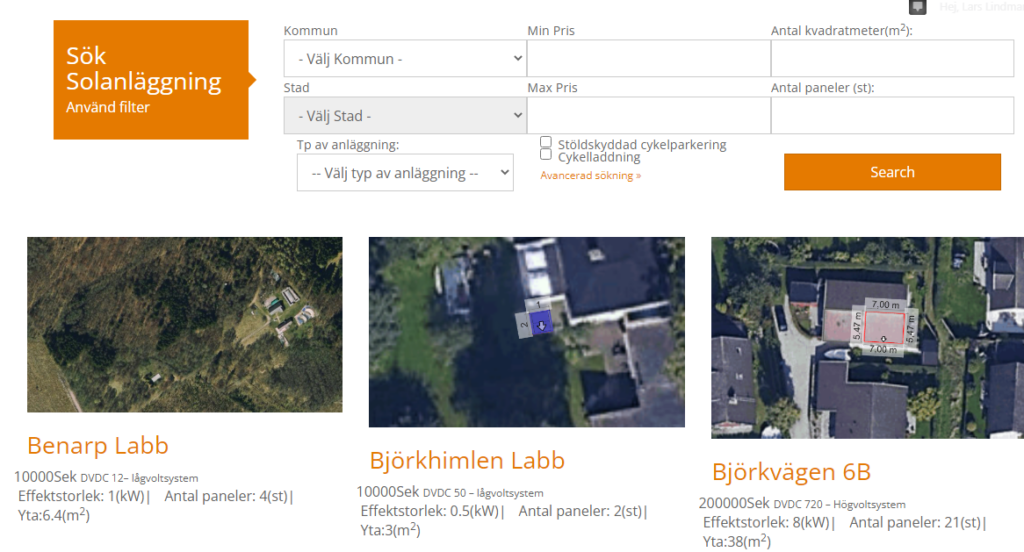Click the blue solar panel marker on the Björkhimlen map

[x=540, y=323]
